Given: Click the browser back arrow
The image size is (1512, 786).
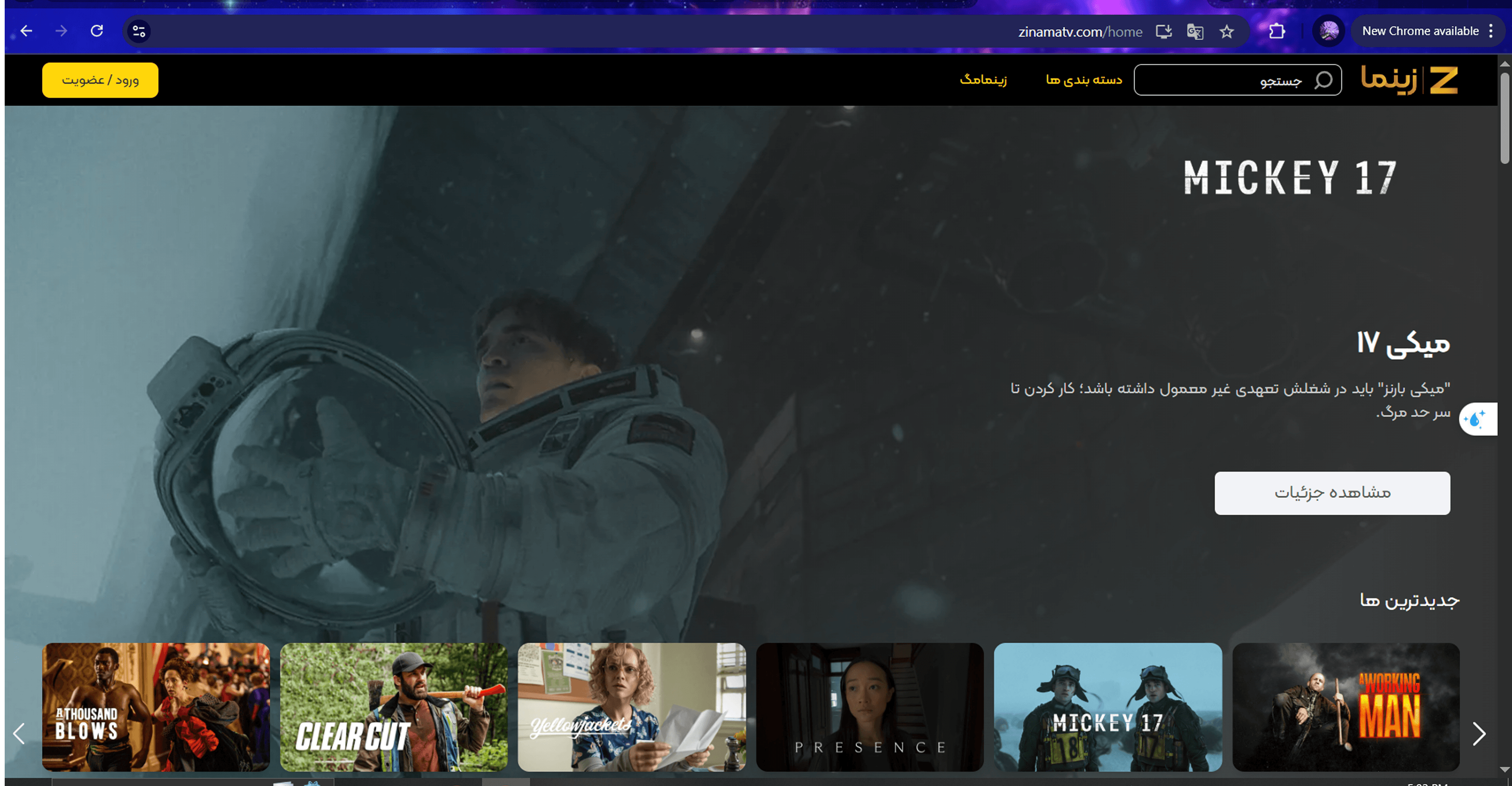Looking at the screenshot, I should coord(26,31).
